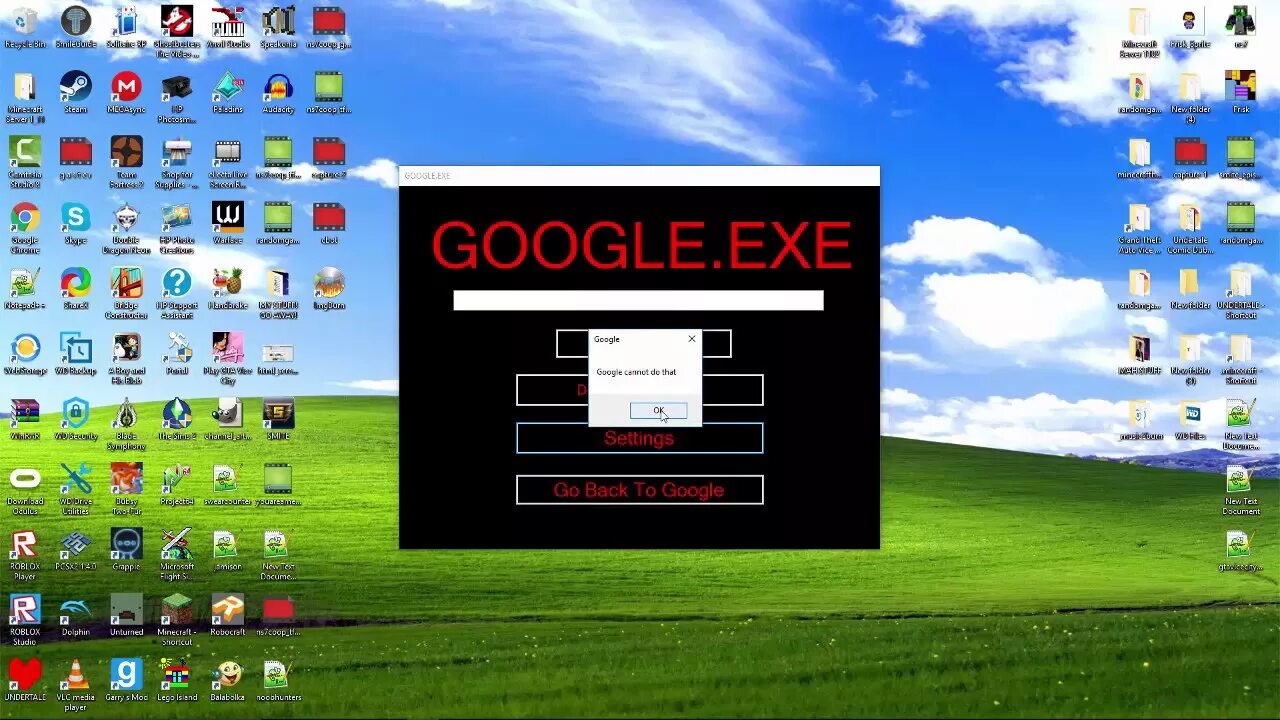Select the Team Fortress 2 desktop icon
This screenshot has width=1280, height=720.
[x=126, y=162]
